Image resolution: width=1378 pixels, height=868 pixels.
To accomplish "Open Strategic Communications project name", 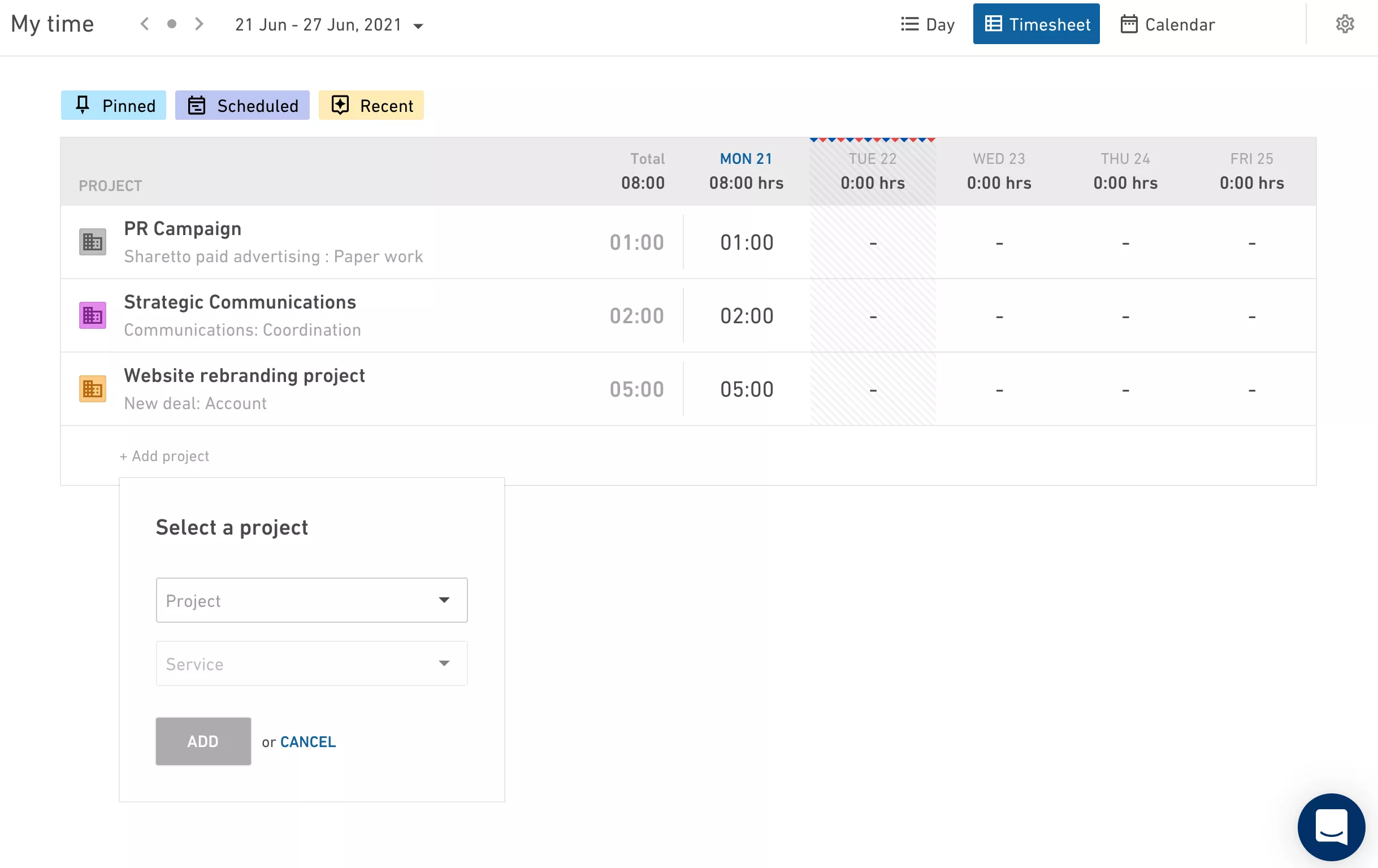I will (x=240, y=302).
